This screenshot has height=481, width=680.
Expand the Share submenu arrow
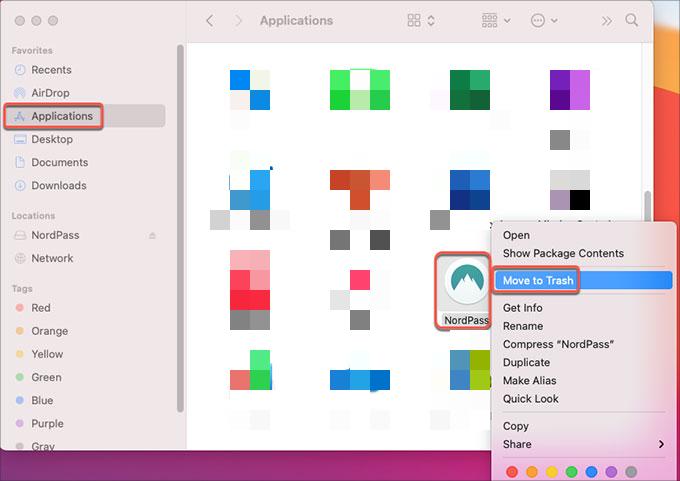coord(661,444)
